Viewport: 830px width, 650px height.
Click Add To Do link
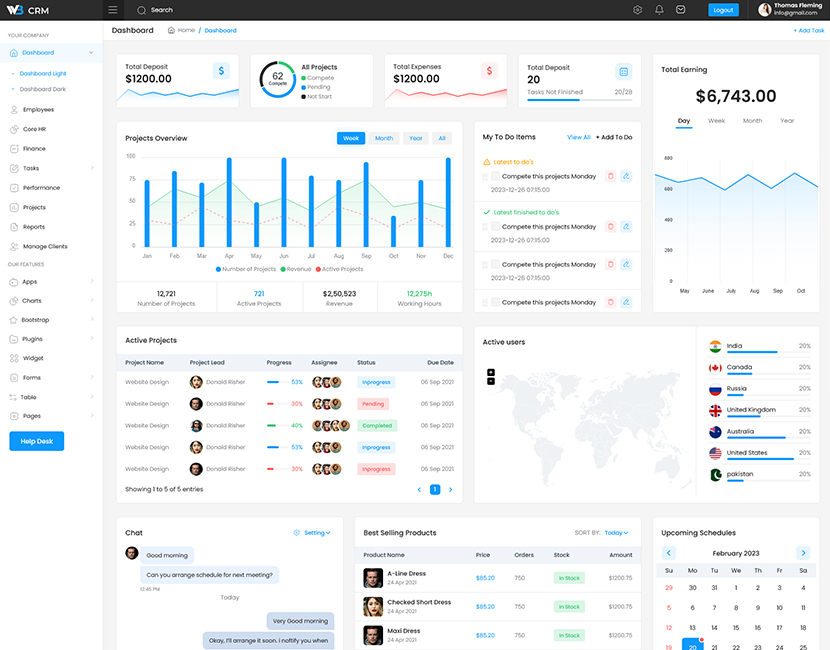[x=614, y=137]
